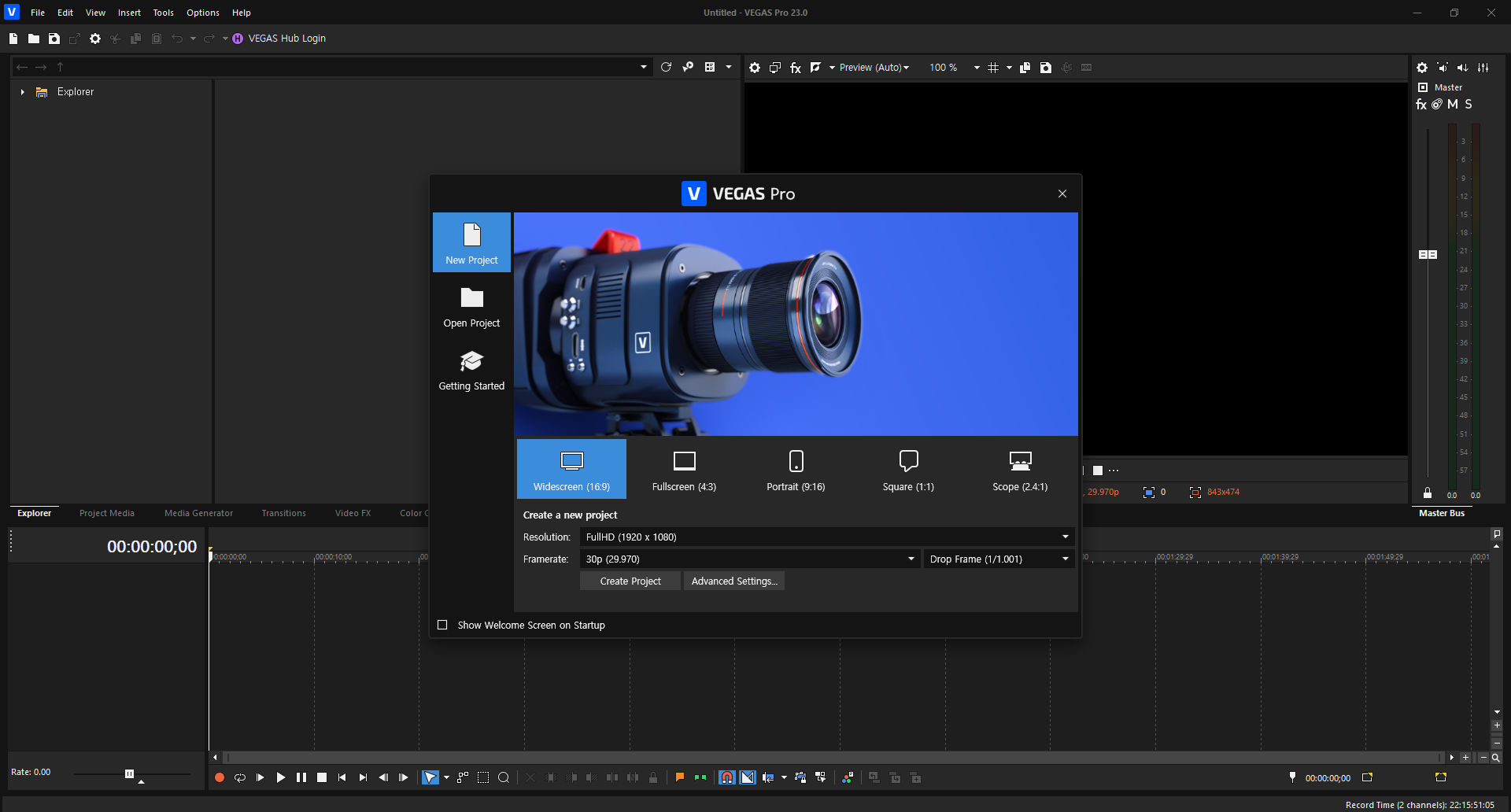Screen dimensions: 1511x812
Task: Insert an orange marker on the timeline
Action: pyautogui.click(x=679, y=777)
